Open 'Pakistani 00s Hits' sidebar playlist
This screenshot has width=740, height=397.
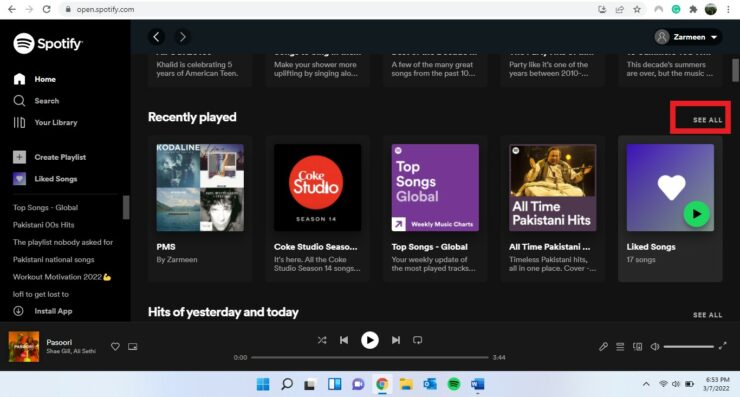(x=43, y=225)
